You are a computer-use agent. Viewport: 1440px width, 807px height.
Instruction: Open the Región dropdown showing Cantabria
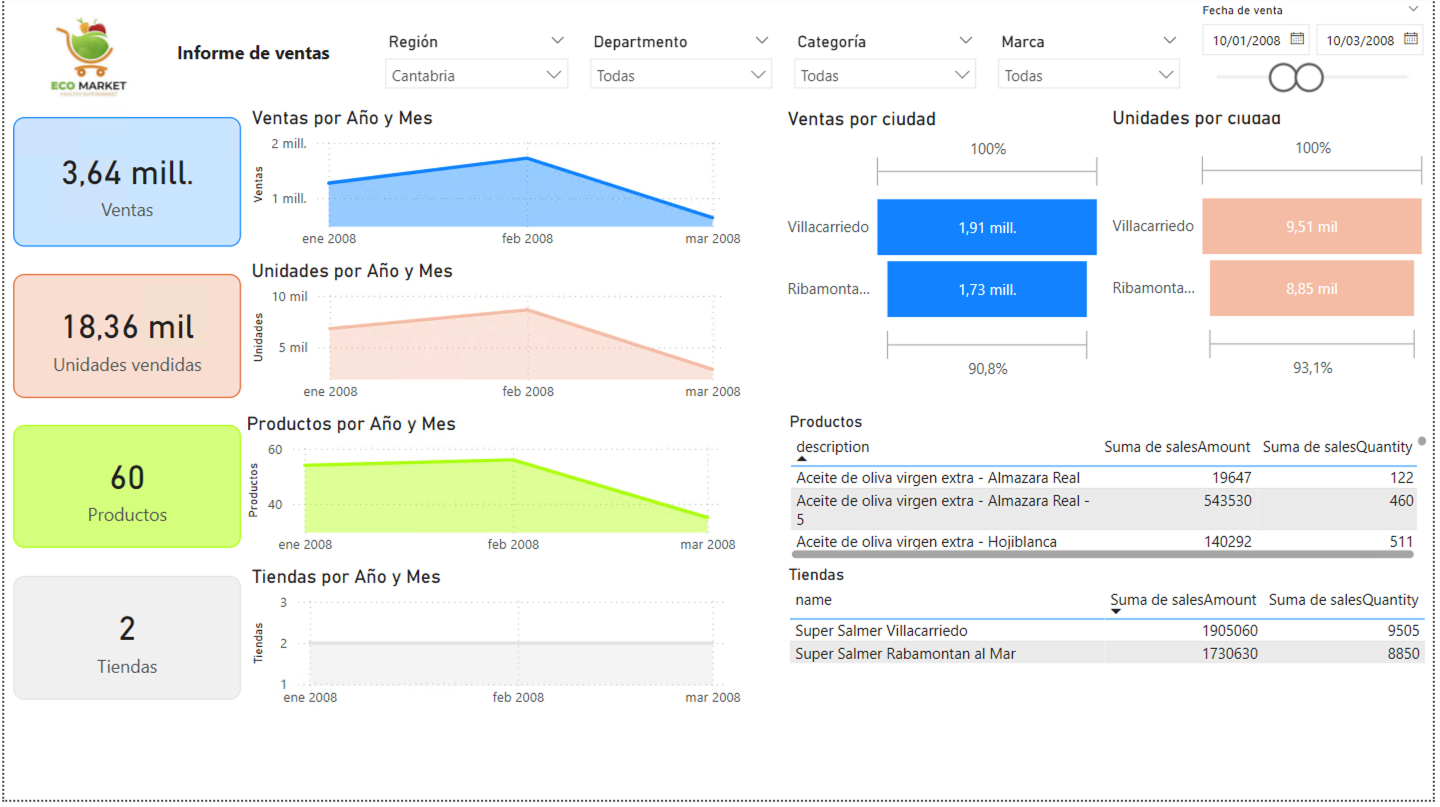click(x=476, y=75)
